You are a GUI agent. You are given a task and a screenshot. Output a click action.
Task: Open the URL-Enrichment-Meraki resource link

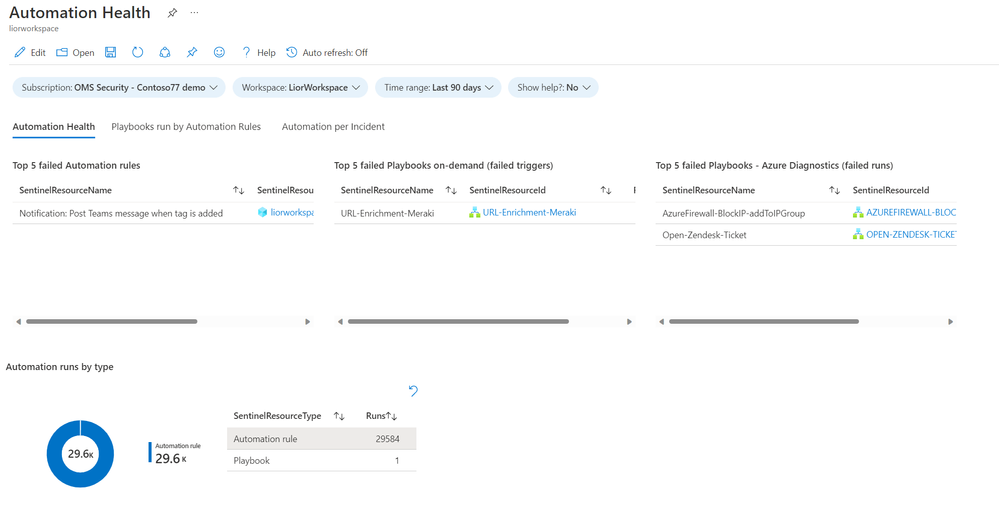[x=529, y=213]
